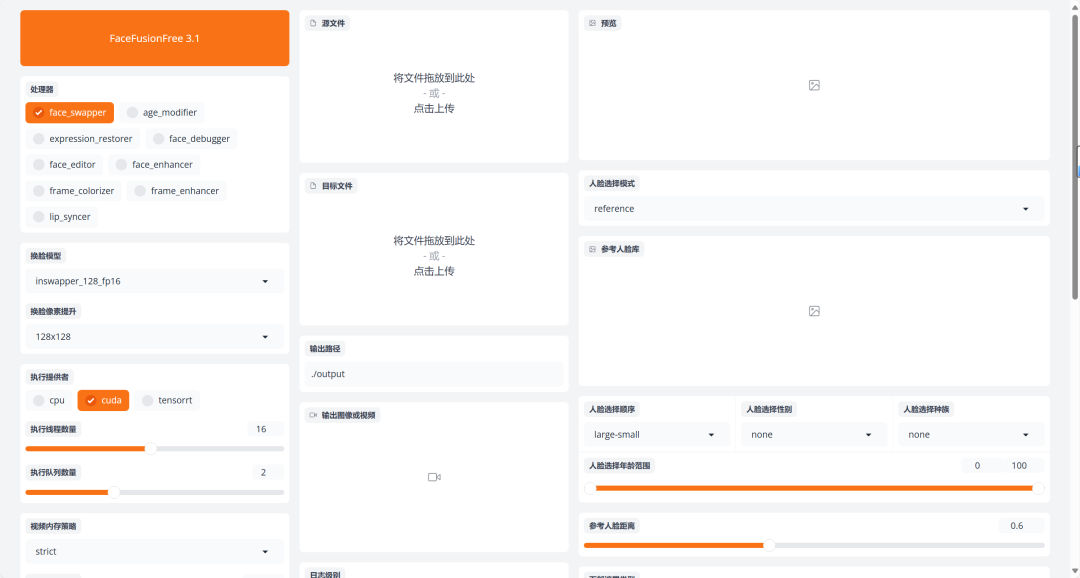Click the camera placeholder in output video panel
The height and width of the screenshot is (578, 1080).
tap(434, 477)
